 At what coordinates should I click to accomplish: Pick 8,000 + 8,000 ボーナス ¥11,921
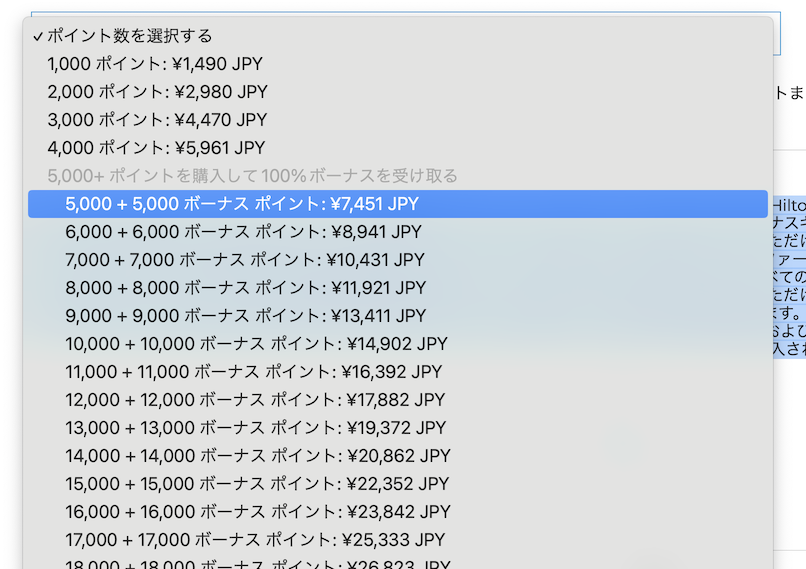coord(398,288)
